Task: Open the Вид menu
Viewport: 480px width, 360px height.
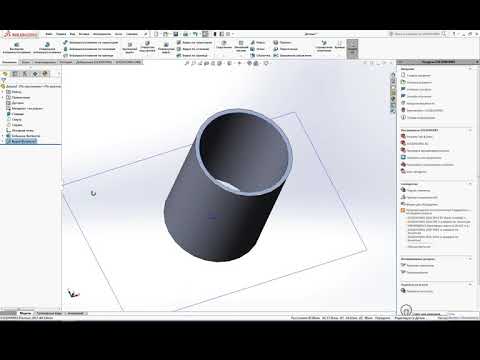Action: [x=72, y=34]
